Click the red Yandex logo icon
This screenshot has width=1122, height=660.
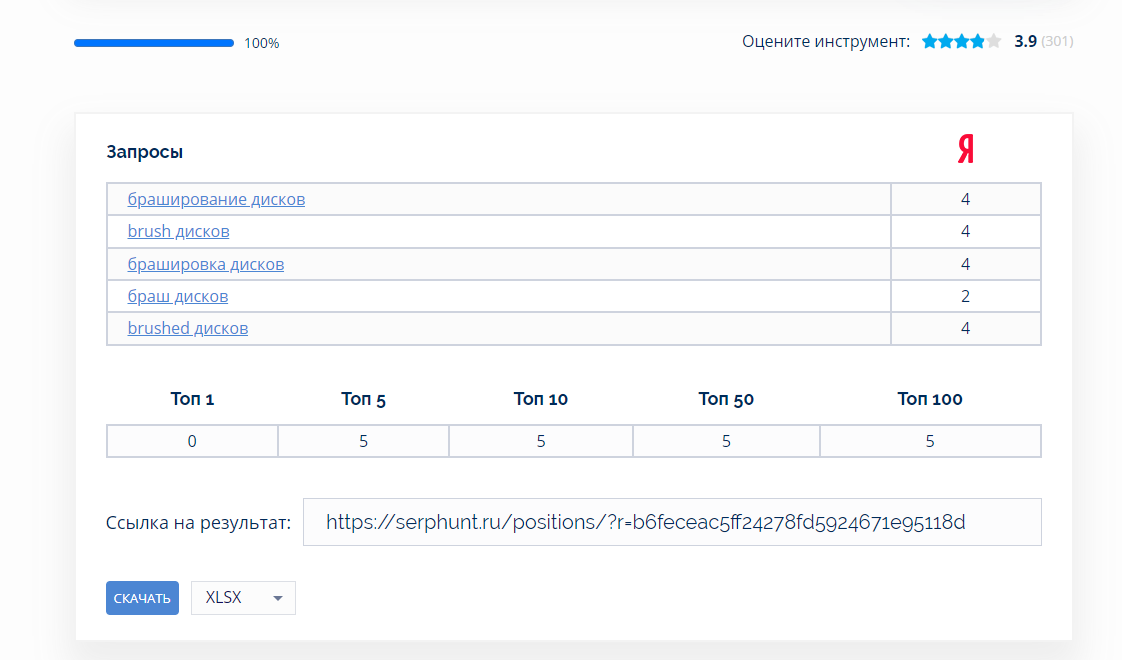click(x=965, y=150)
